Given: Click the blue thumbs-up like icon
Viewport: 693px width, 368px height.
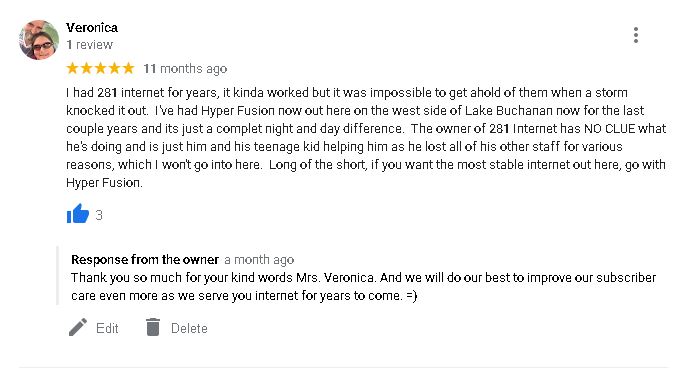Looking at the screenshot, I should tap(78, 214).
